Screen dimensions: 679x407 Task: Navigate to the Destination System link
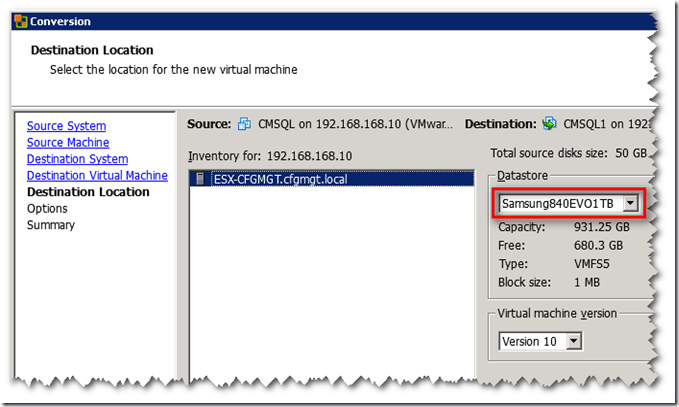click(x=77, y=159)
